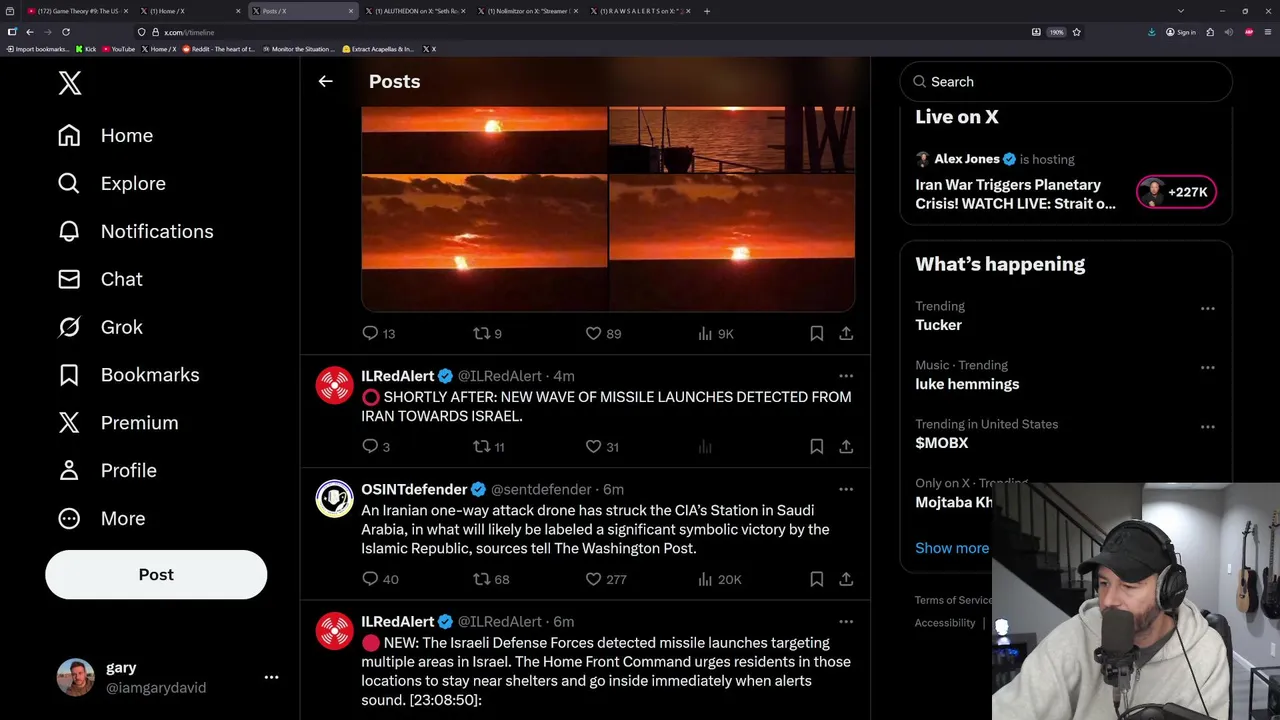View analytics of OSINTdefender post
This screenshot has height=720, width=1280.
720,579
